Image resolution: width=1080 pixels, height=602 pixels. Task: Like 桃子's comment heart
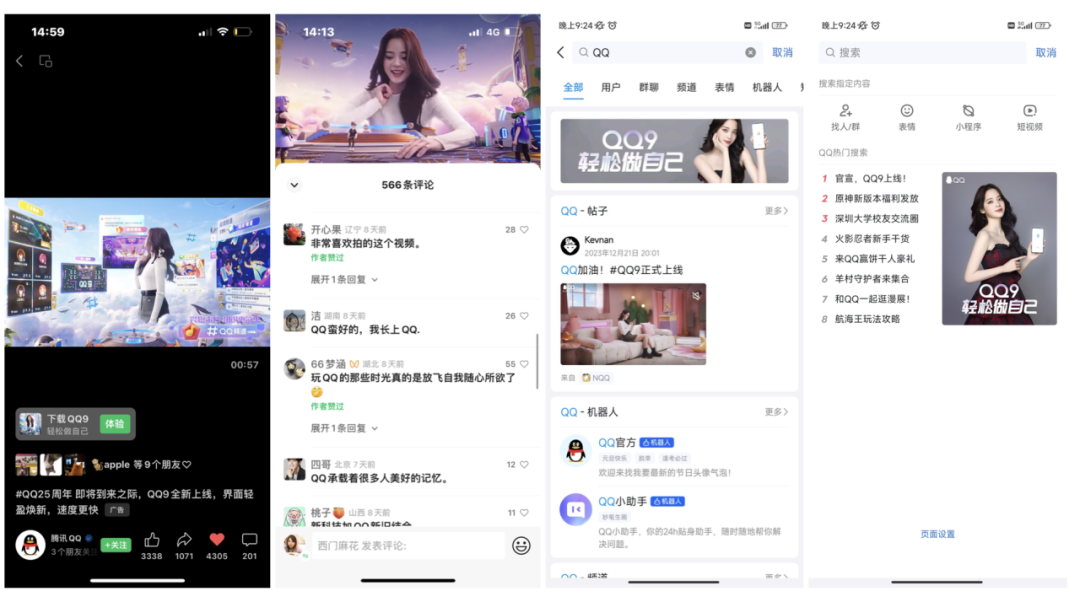(x=524, y=512)
